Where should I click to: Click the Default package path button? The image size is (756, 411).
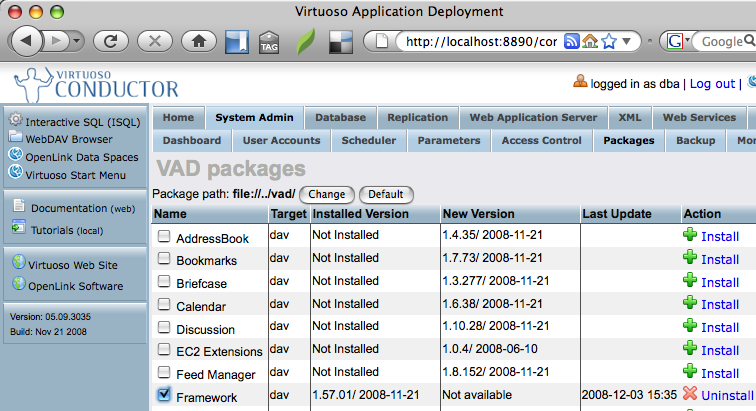pos(385,194)
